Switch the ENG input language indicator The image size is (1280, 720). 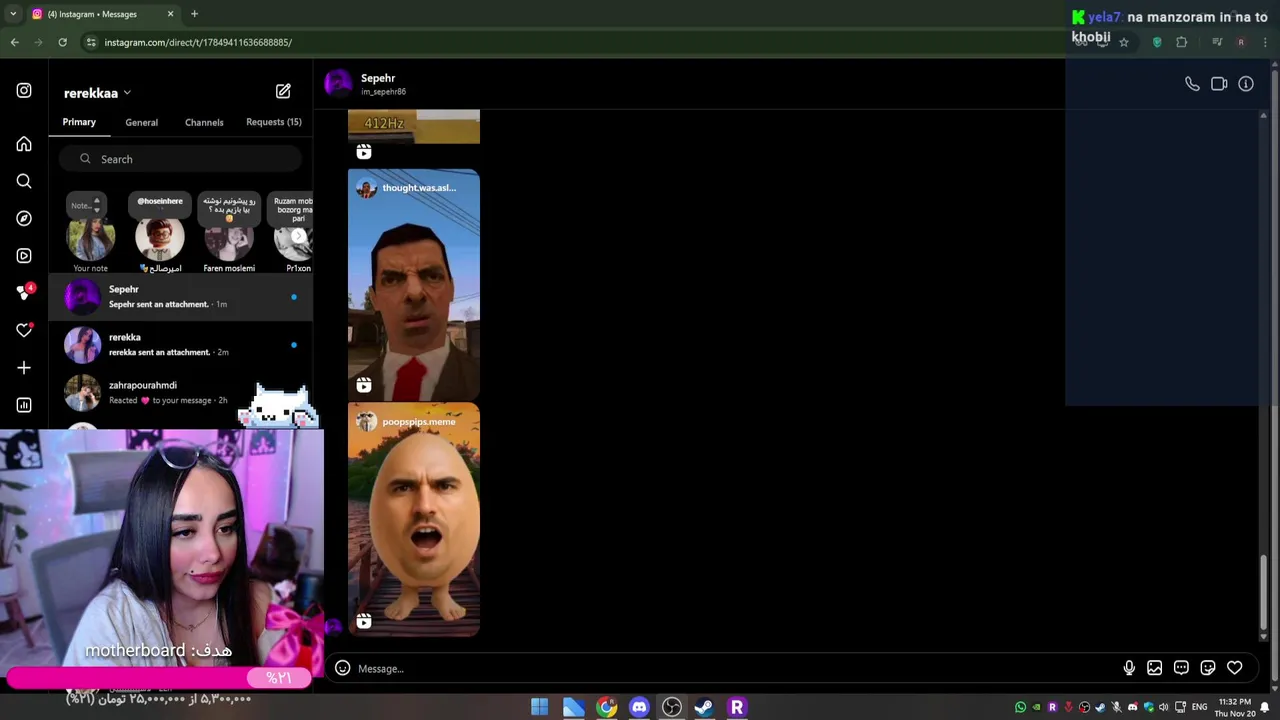(1199, 707)
